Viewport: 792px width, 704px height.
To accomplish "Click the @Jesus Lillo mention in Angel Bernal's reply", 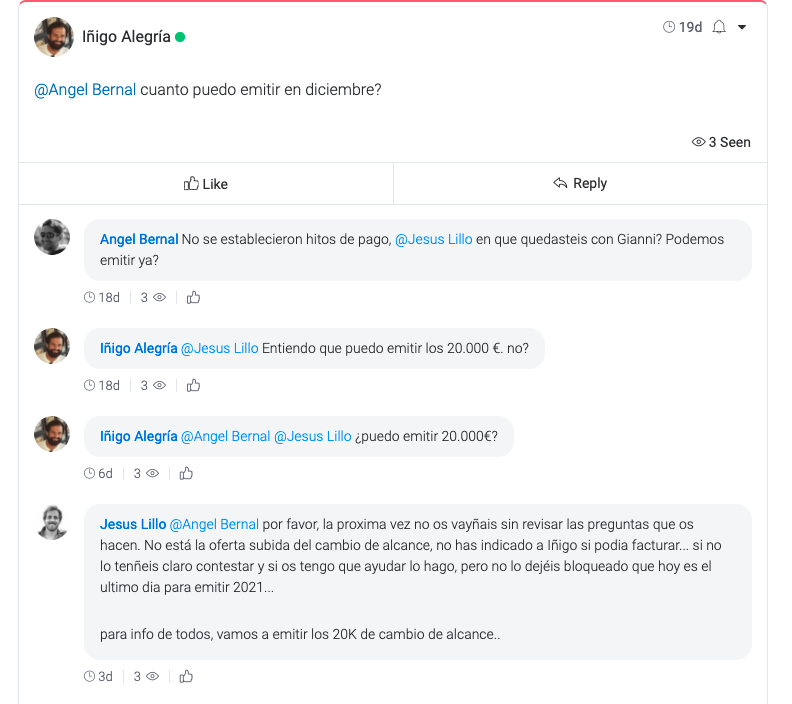I will tap(433, 240).
